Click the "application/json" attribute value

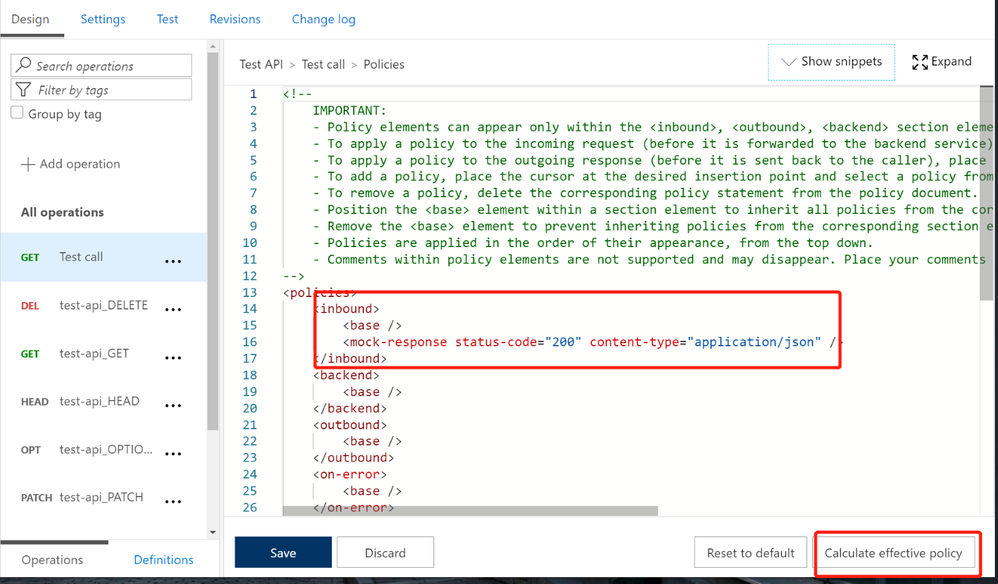[x=754, y=342]
